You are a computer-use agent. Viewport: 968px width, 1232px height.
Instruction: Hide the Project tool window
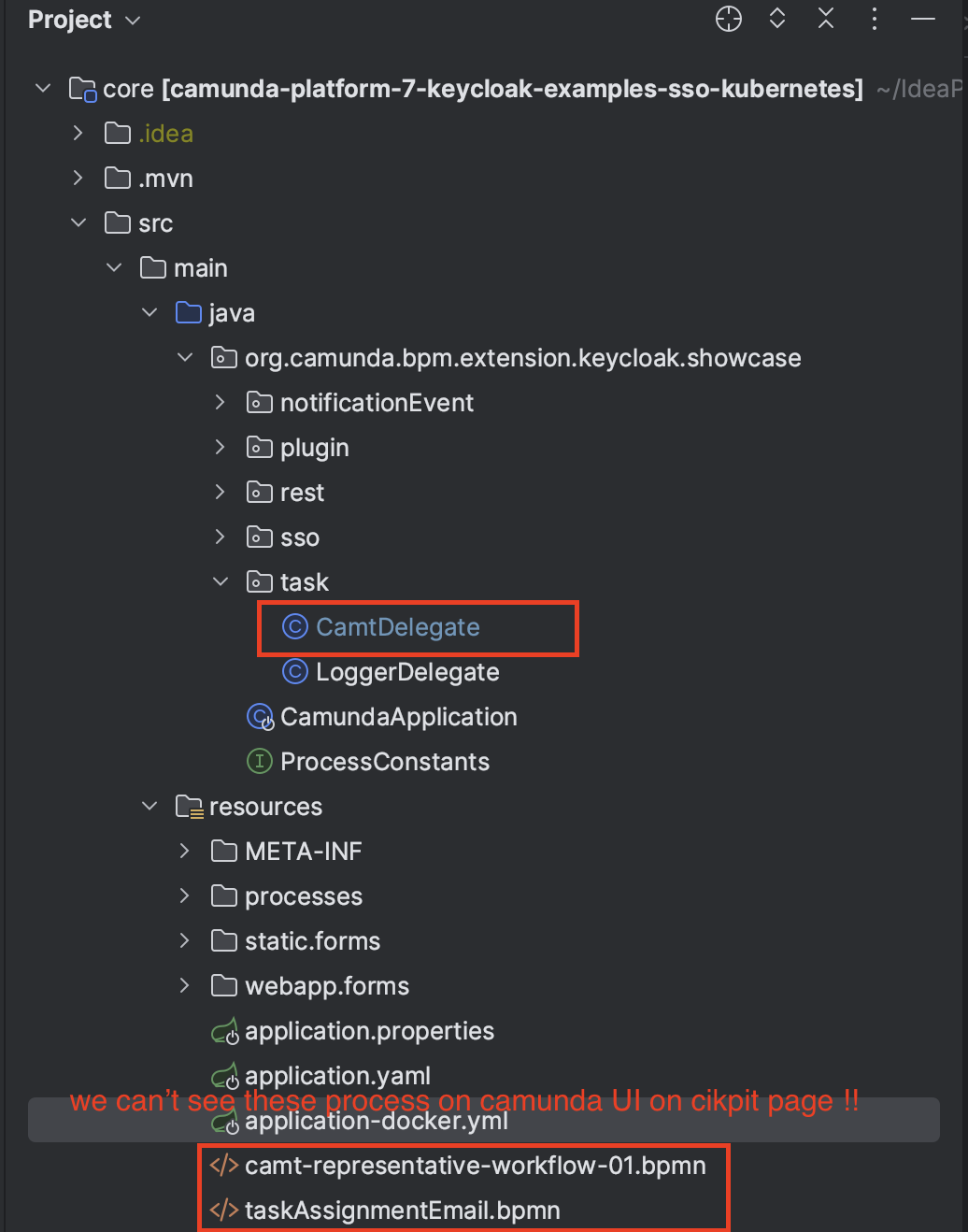[923, 19]
